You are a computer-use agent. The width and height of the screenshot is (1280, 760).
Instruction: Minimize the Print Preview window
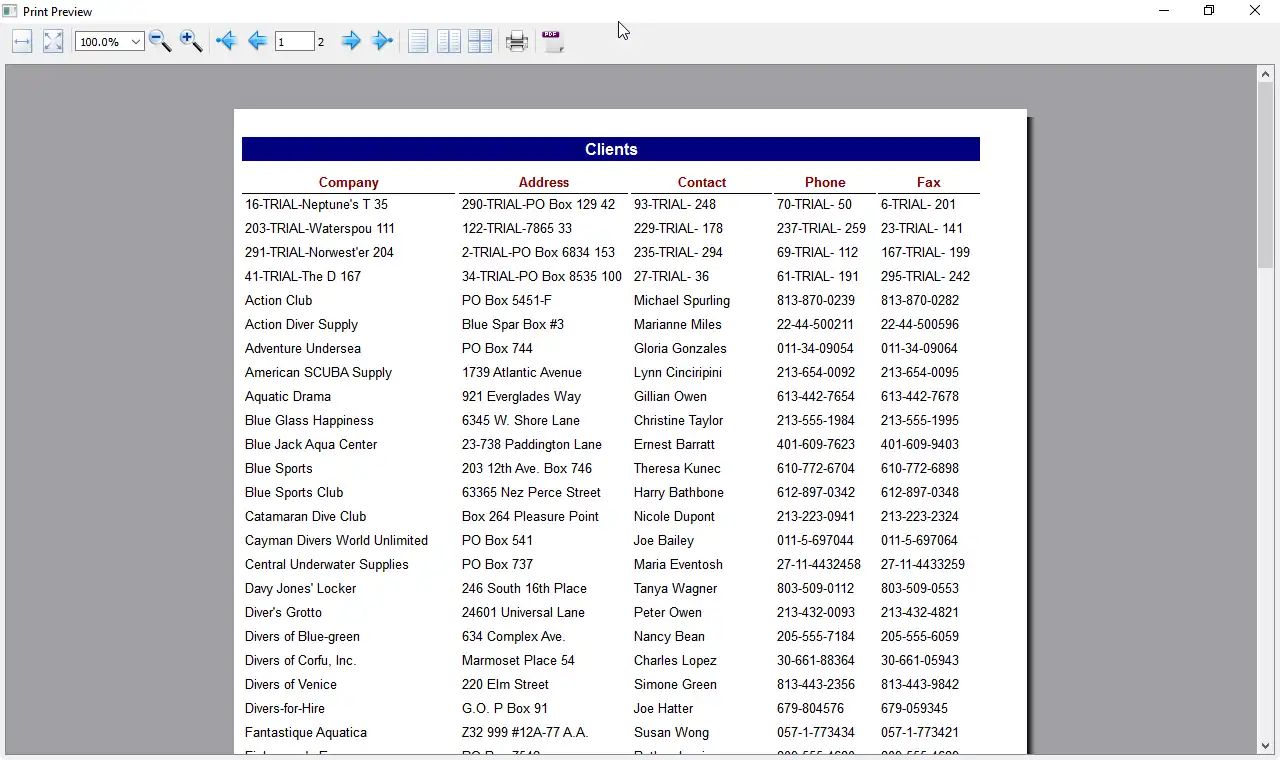pyautogui.click(x=1164, y=11)
